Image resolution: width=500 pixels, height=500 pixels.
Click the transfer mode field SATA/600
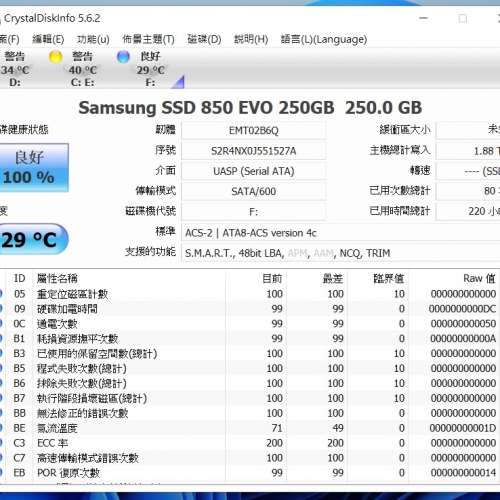[254, 191]
